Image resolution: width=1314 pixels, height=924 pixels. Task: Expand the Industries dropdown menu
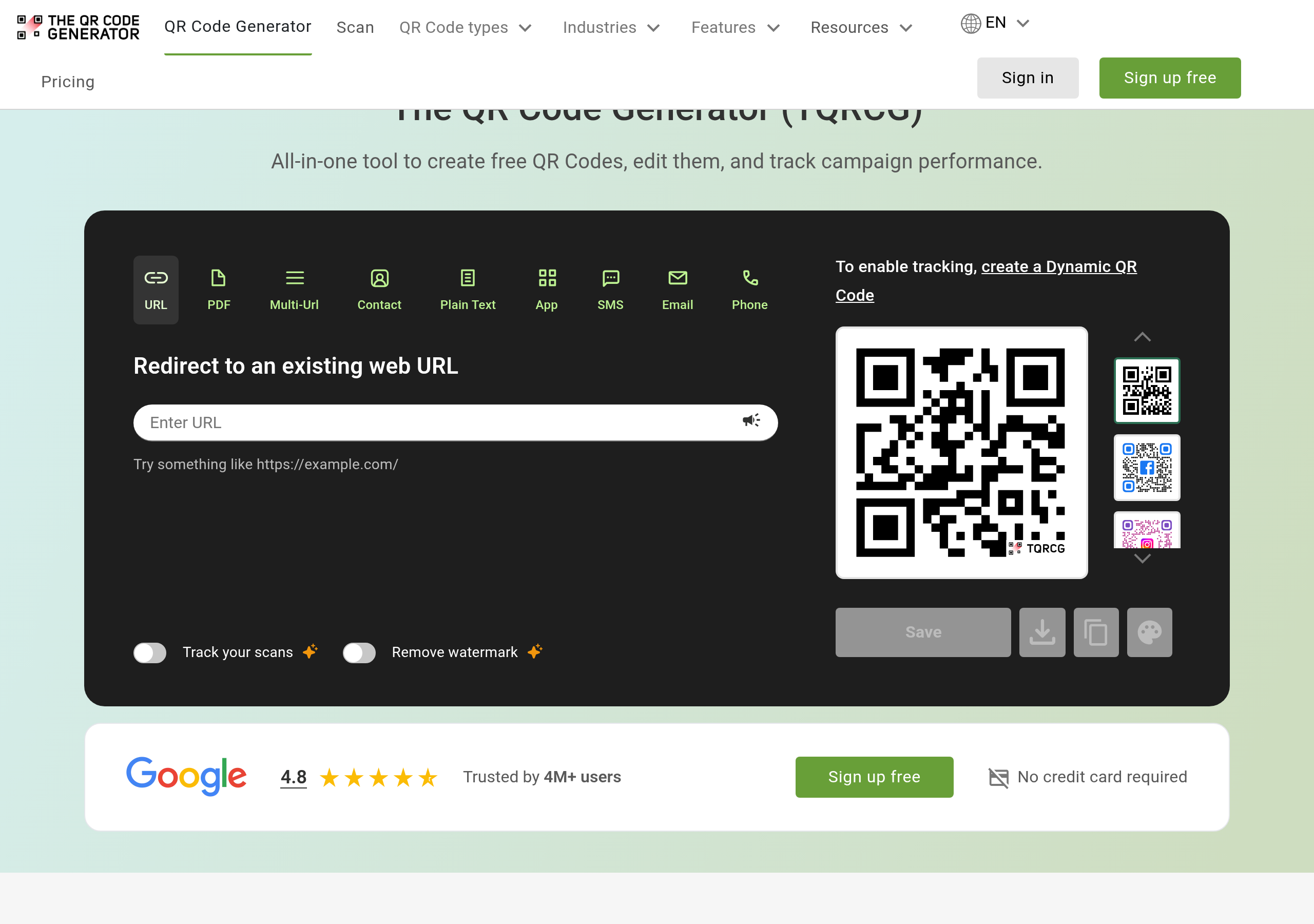pos(612,28)
